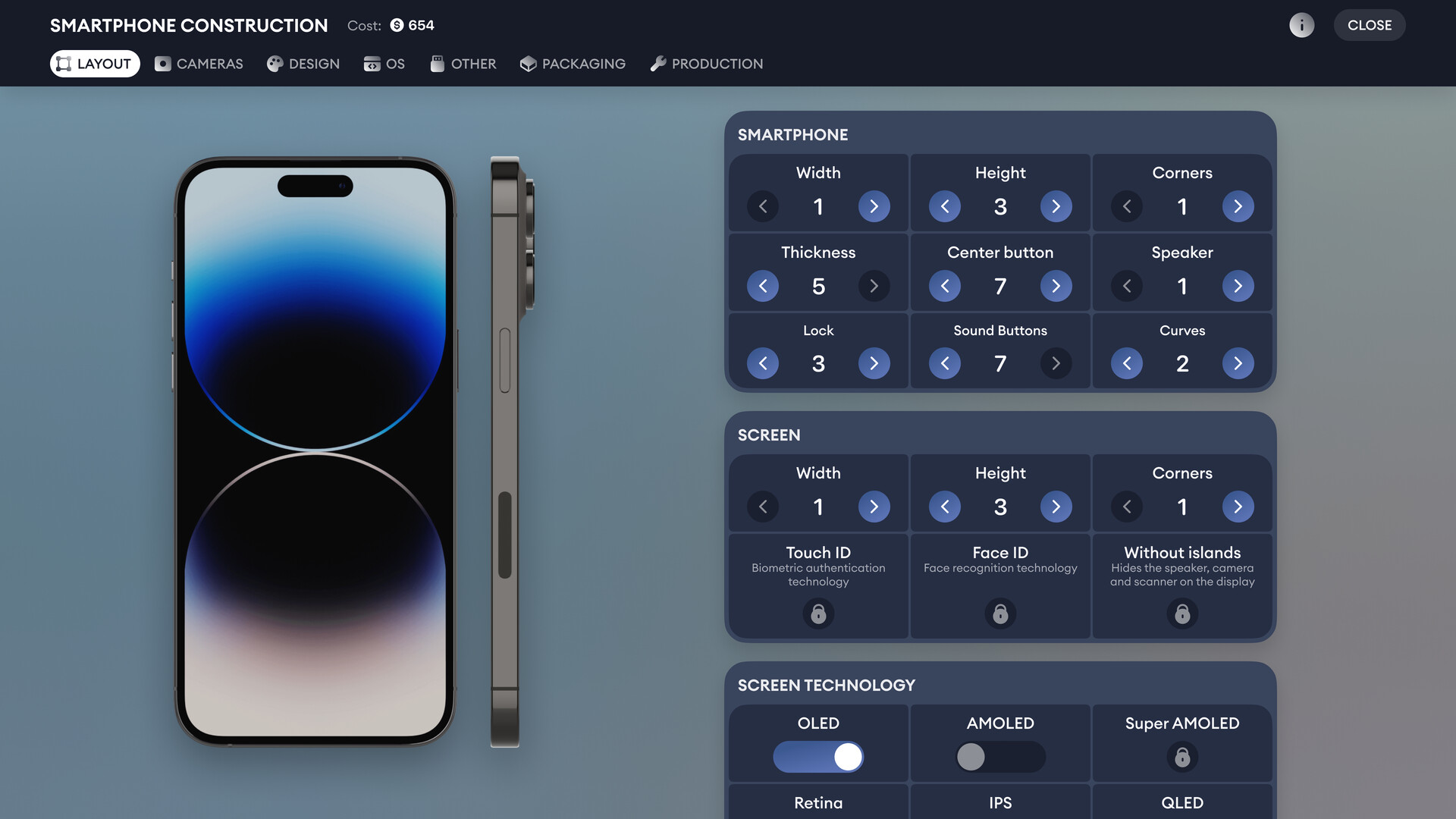1456x819 pixels.
Task: Switch to the Design tab
Action: click(303, 64)
